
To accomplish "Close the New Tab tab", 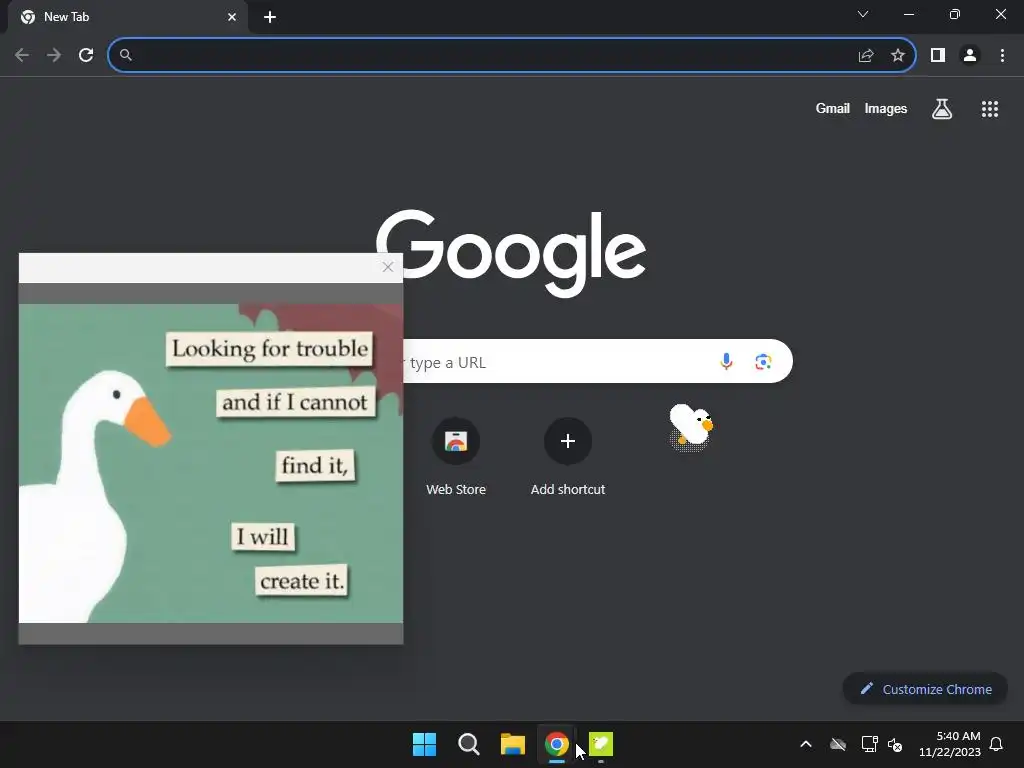I will [x=232, y=17].
